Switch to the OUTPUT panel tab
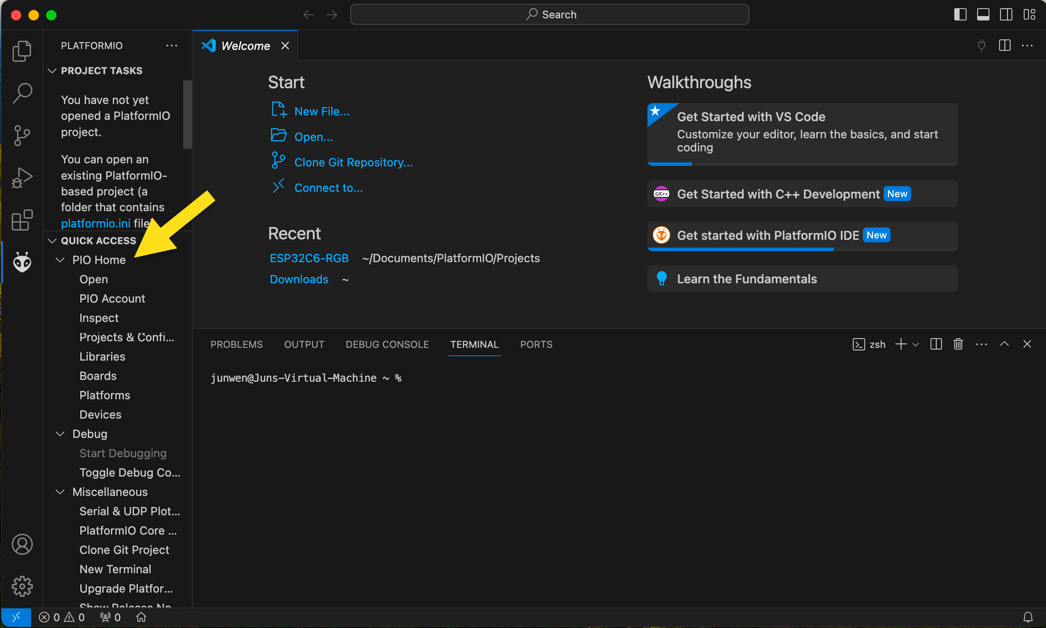This screenshot has width=1046, height=628. pos(304,344)
